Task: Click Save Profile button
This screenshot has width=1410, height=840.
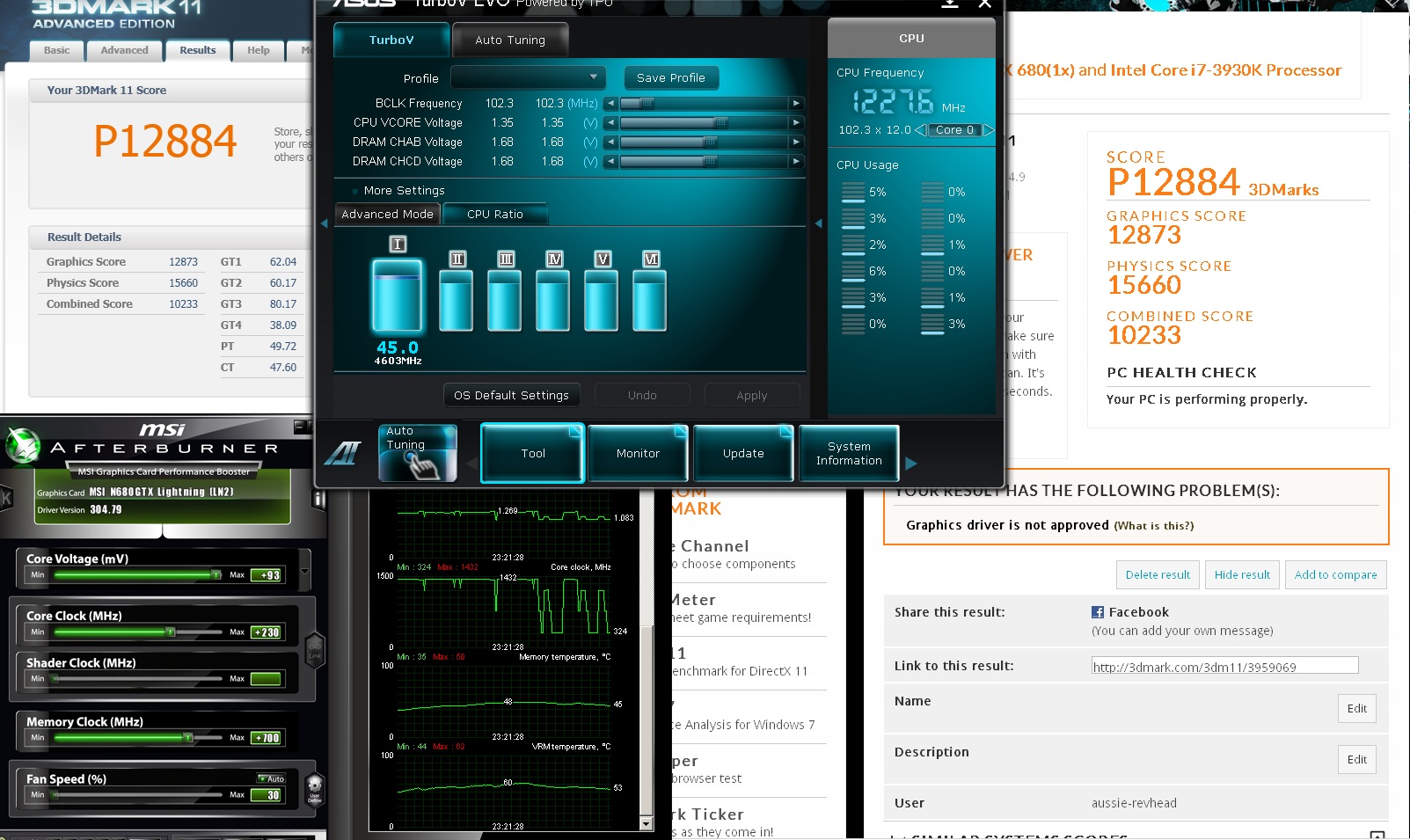Action: [671, 77]
